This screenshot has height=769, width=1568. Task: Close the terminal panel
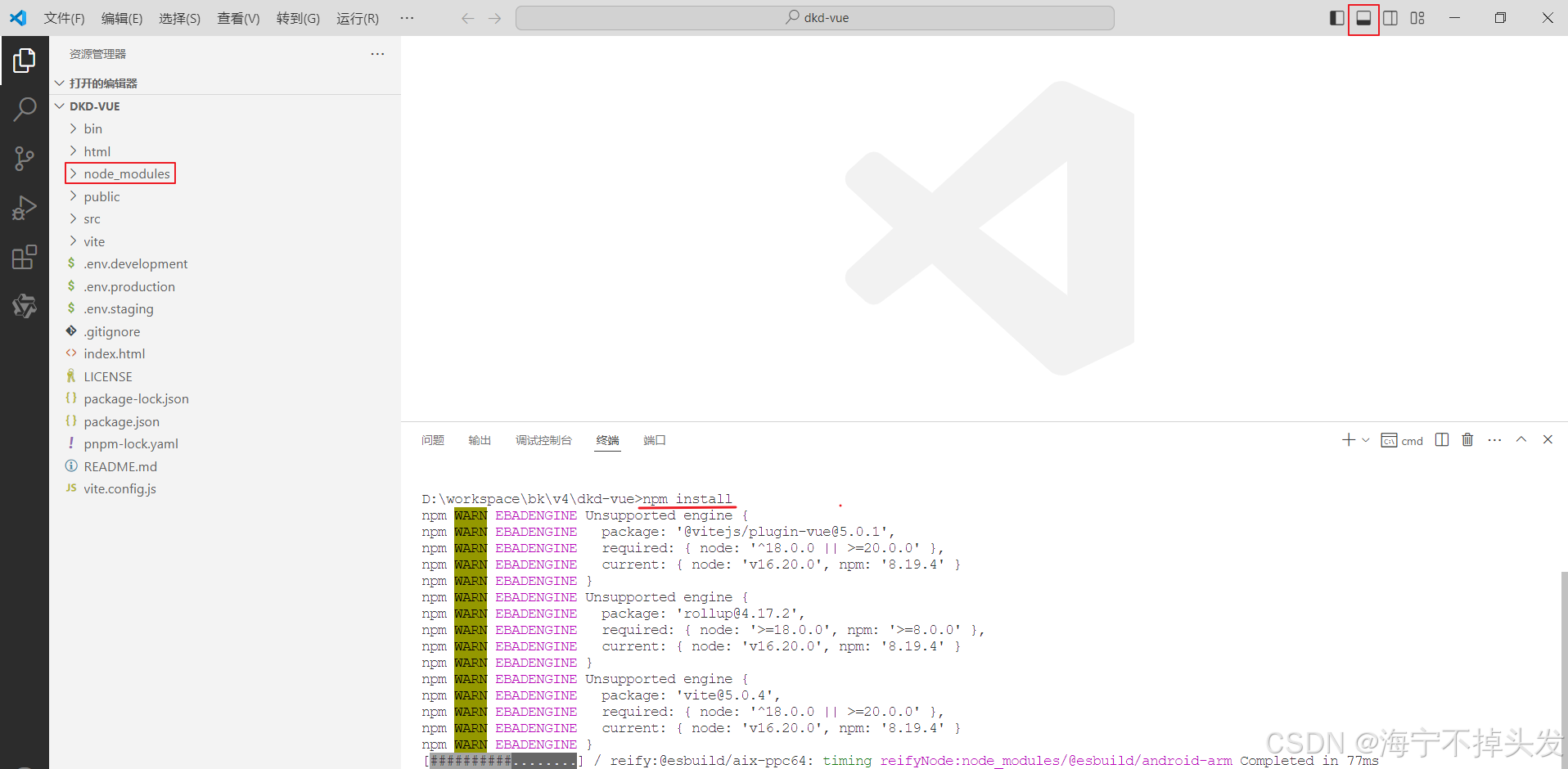tap(1548, 439)
